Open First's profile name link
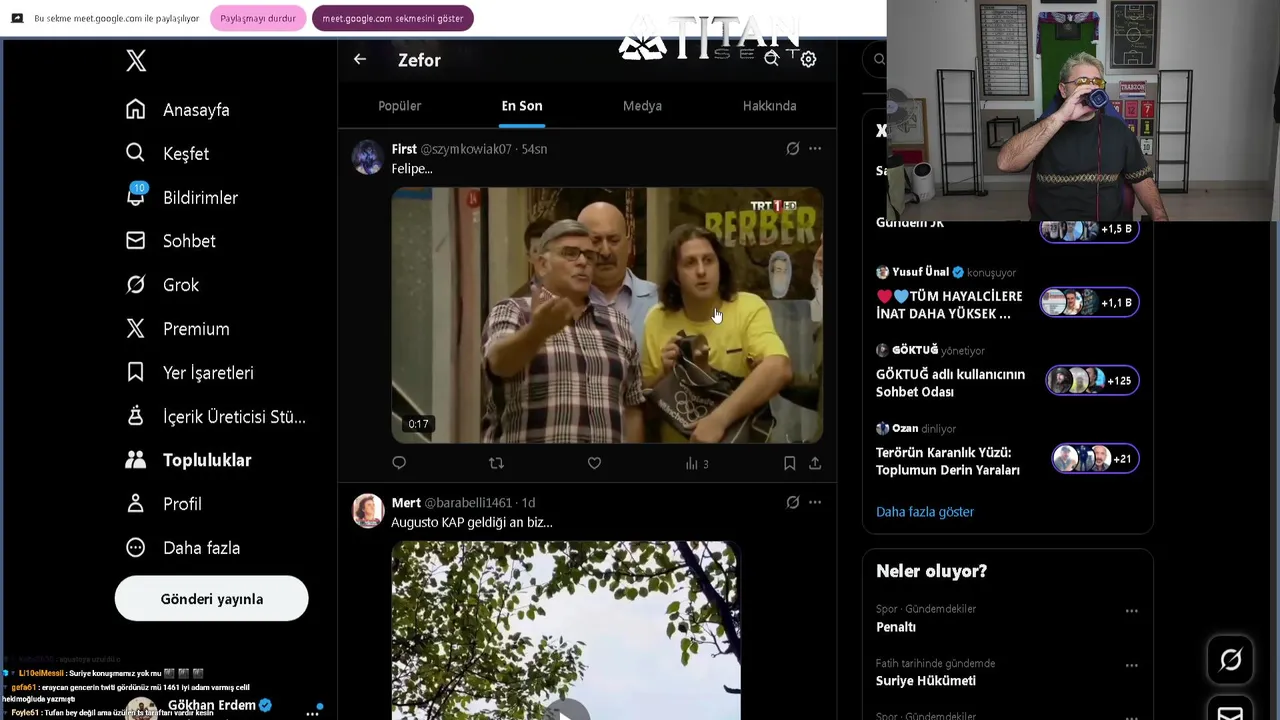 click(404, 149)
